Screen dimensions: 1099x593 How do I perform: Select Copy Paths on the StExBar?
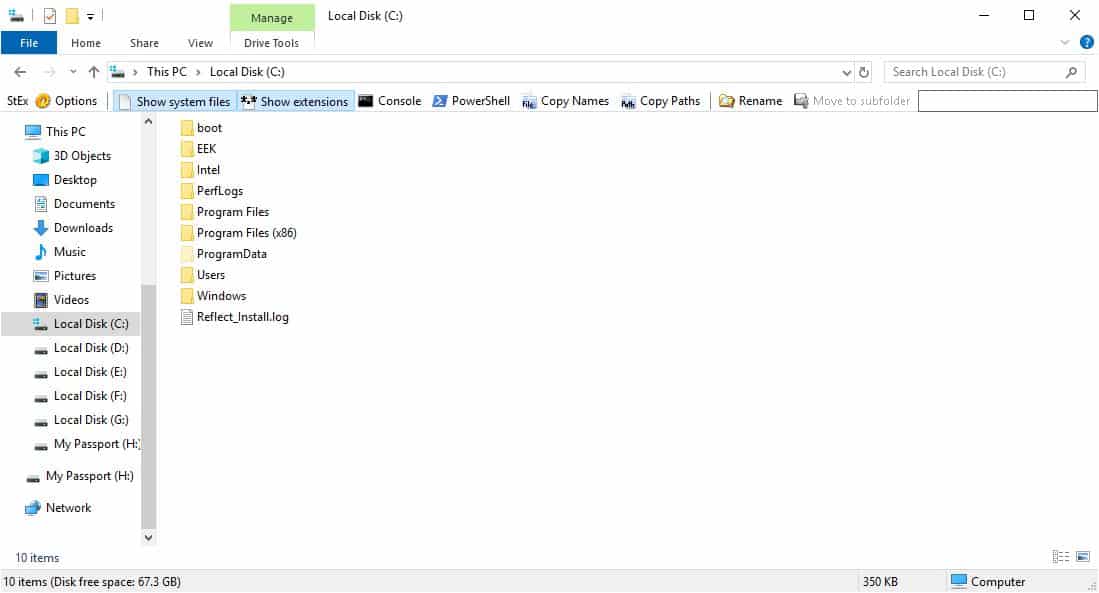(x=659, y=100)
